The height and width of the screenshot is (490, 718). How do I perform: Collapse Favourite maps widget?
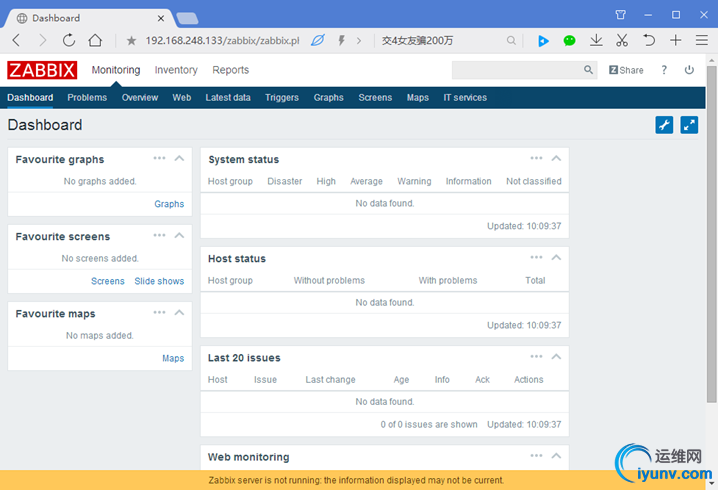(180, 313)
